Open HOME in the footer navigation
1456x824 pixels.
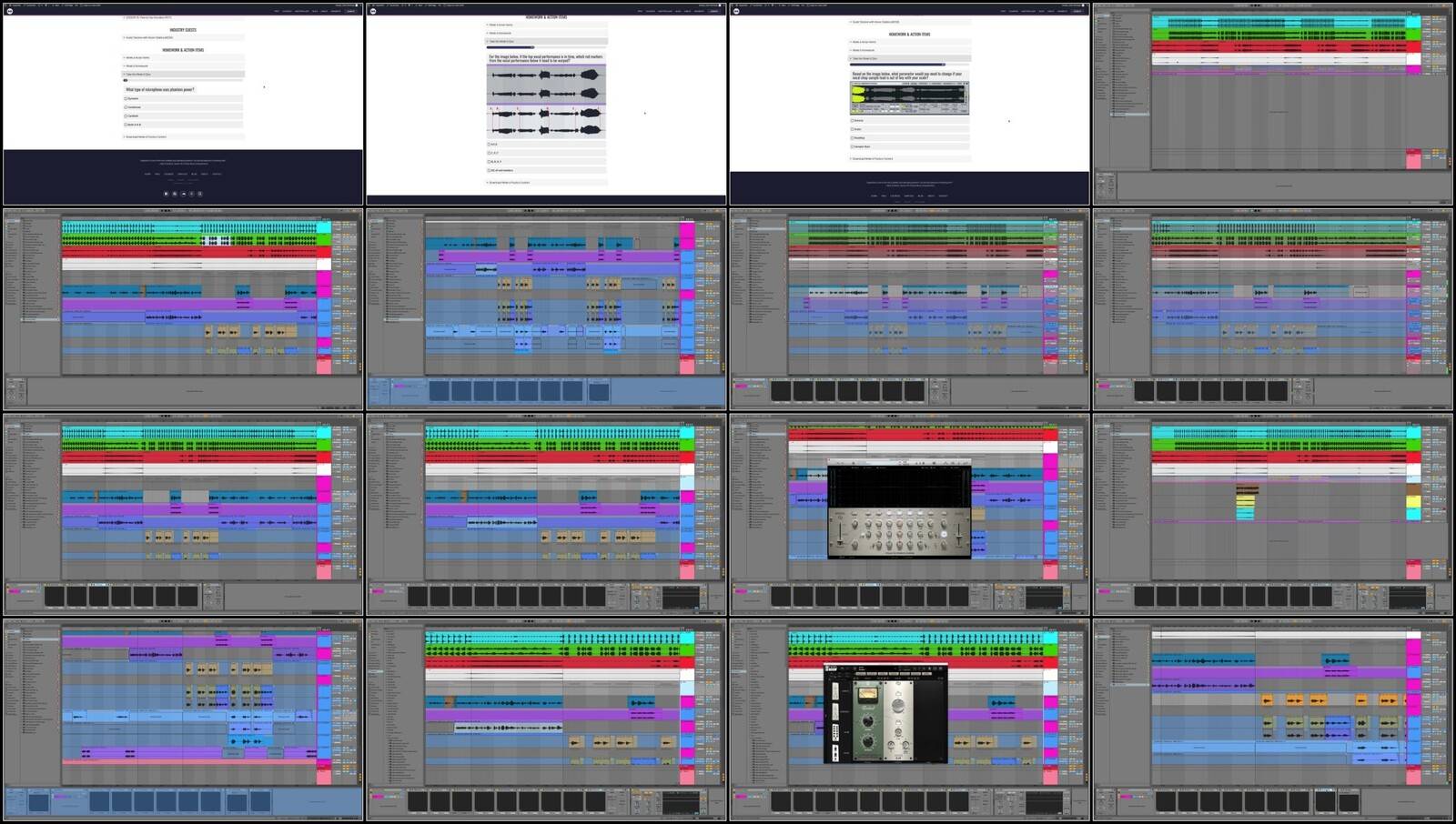(x=147, y=174)
